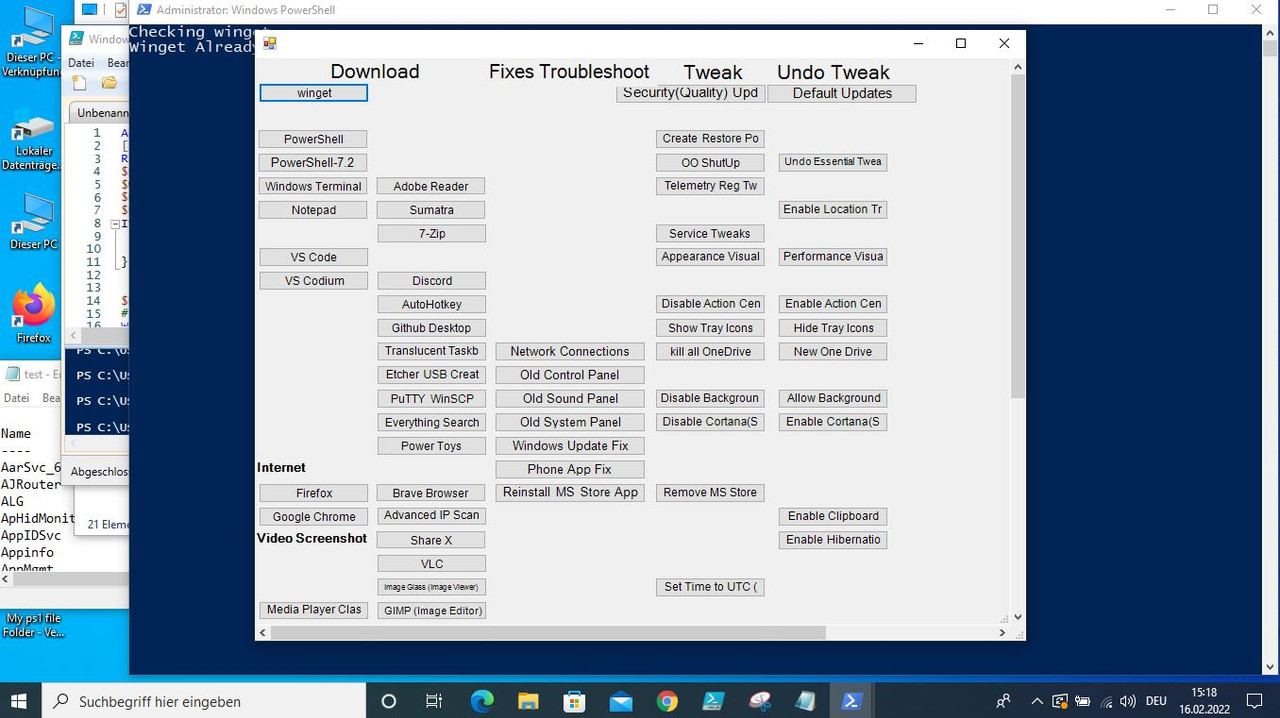1280x718 pixels.
Task: Open the Windows Start menu
Action: (20, 701)
